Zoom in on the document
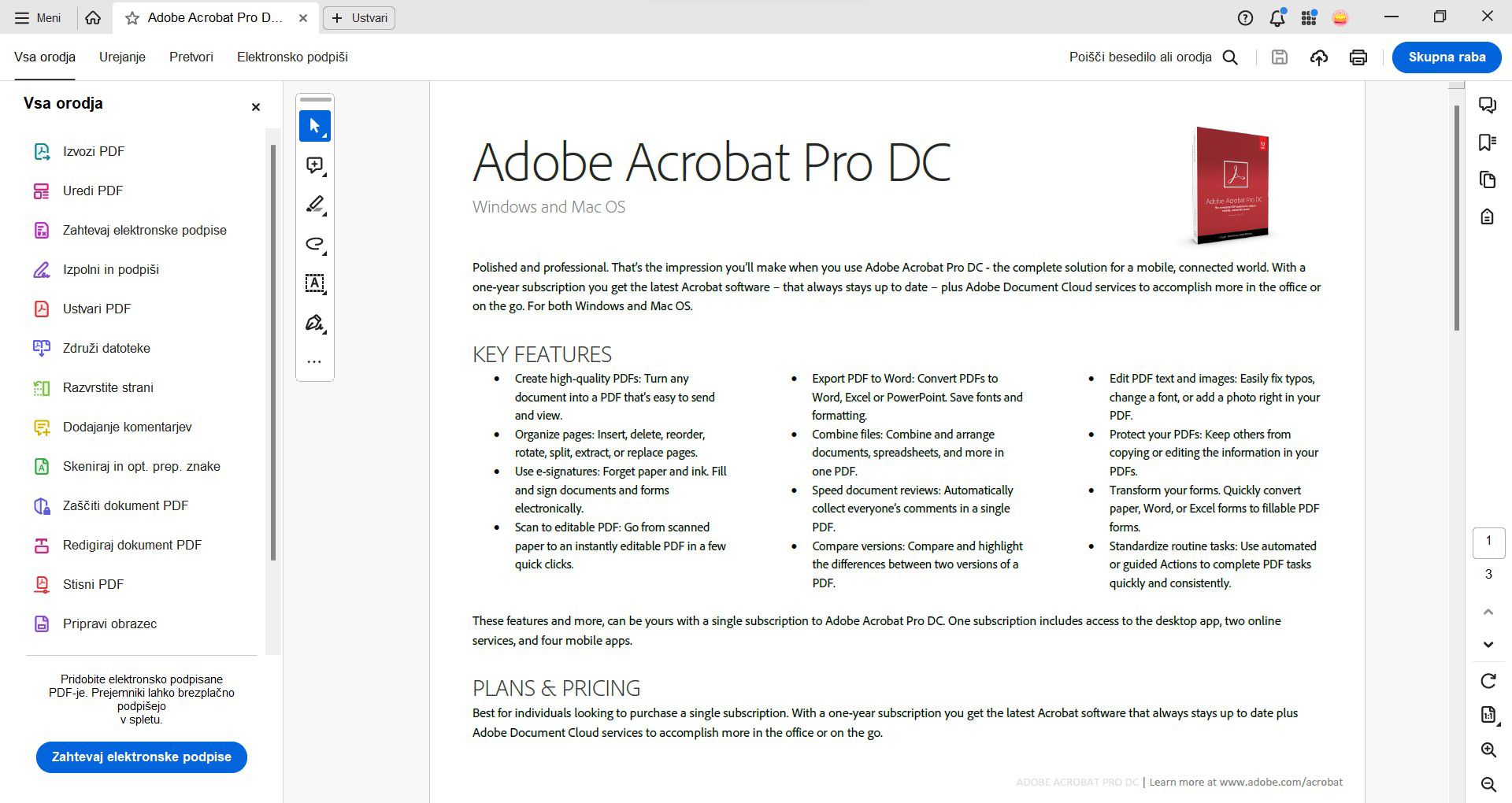Viewport: 1512px width, 803px height. coord(1488,750)
